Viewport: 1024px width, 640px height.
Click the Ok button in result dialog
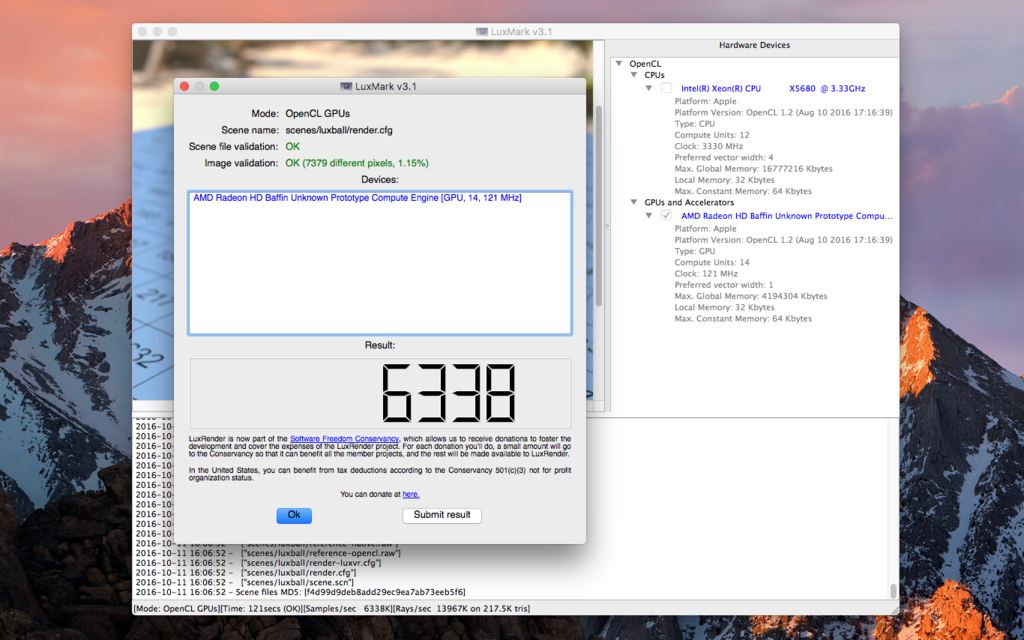294,515
